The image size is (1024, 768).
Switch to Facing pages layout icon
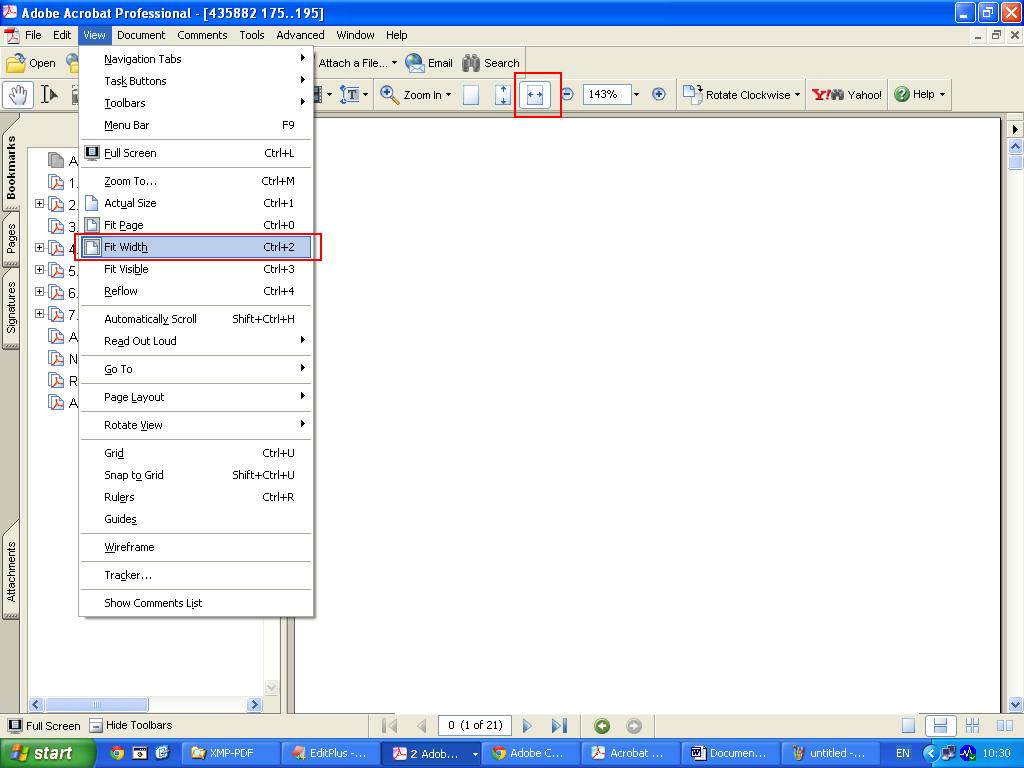[1005, 726]
